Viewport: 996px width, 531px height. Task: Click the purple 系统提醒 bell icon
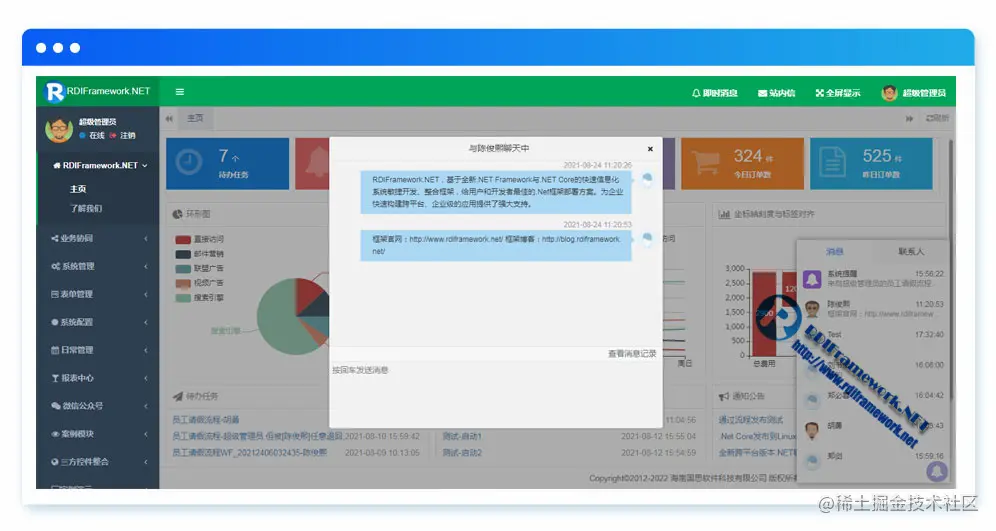(x=812, y=279)
